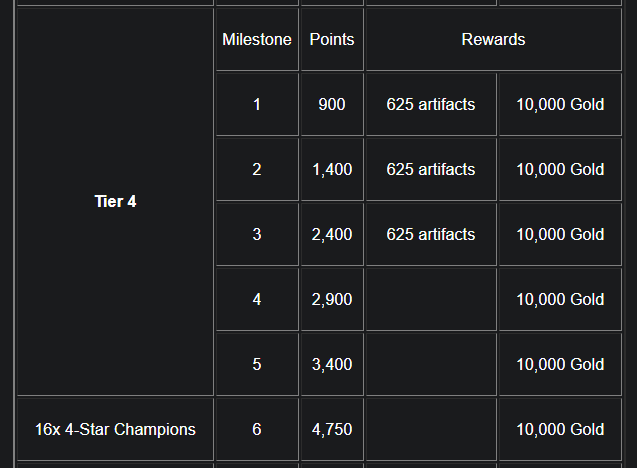This screenshot has height=468, width=637.
Task: Click 625 artifacts in milestone 3 row
Action: point(431,234)
